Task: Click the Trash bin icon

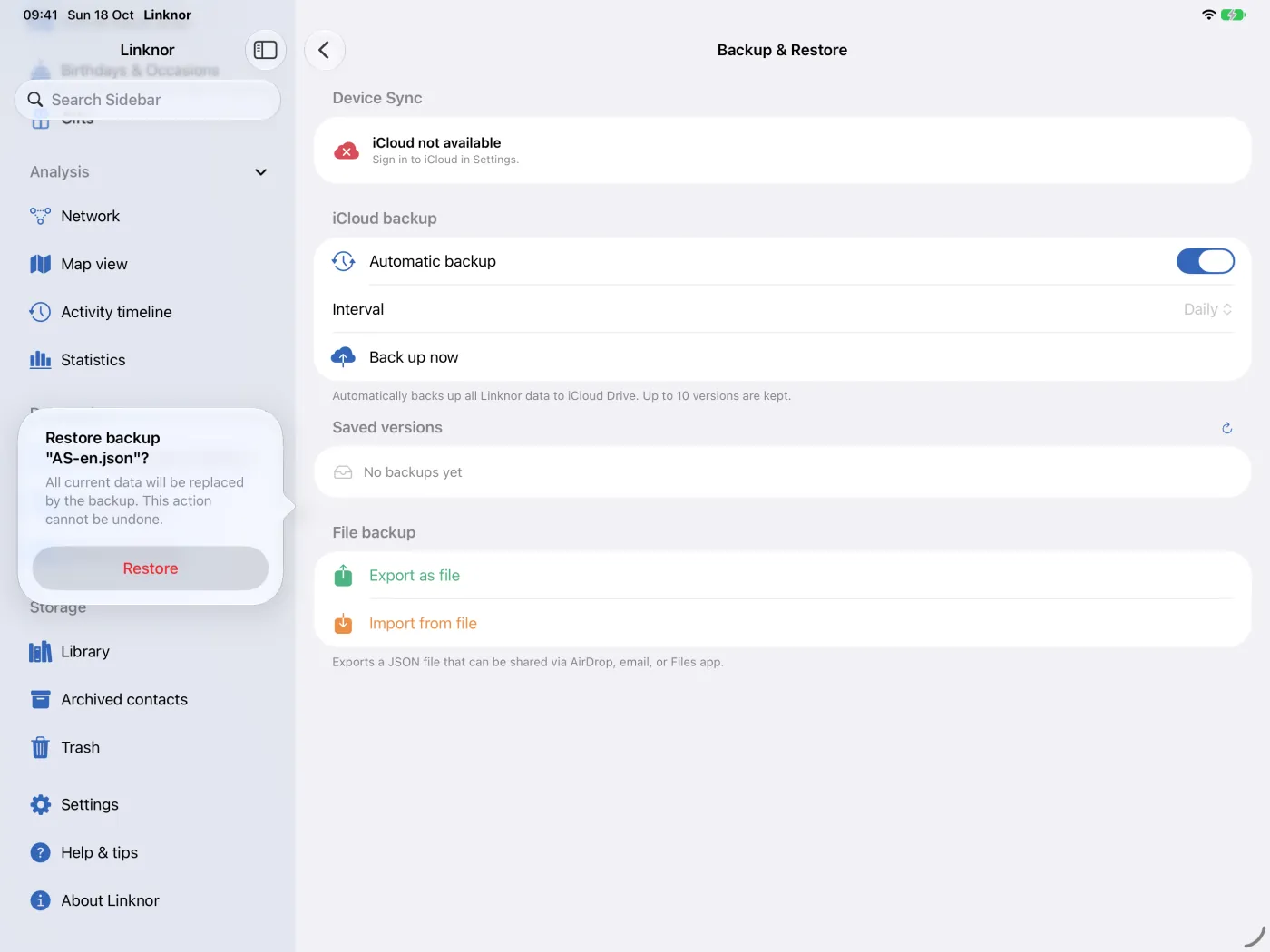Action: [x=40, y=748]
